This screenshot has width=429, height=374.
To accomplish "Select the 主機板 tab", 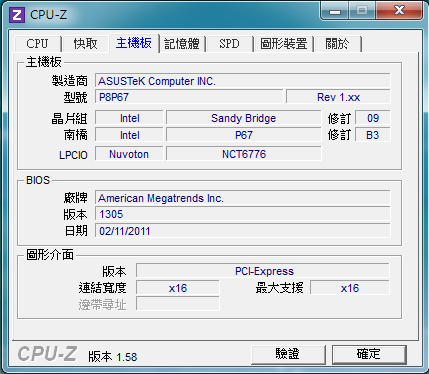I will tap(134, 43).
